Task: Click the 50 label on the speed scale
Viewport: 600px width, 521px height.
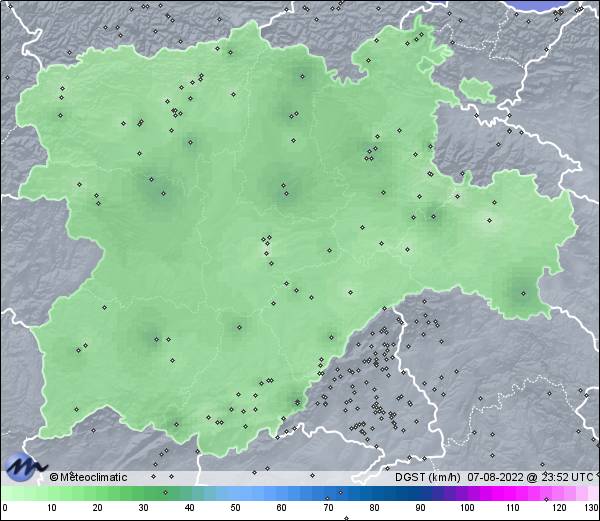Action: [235, 508]
